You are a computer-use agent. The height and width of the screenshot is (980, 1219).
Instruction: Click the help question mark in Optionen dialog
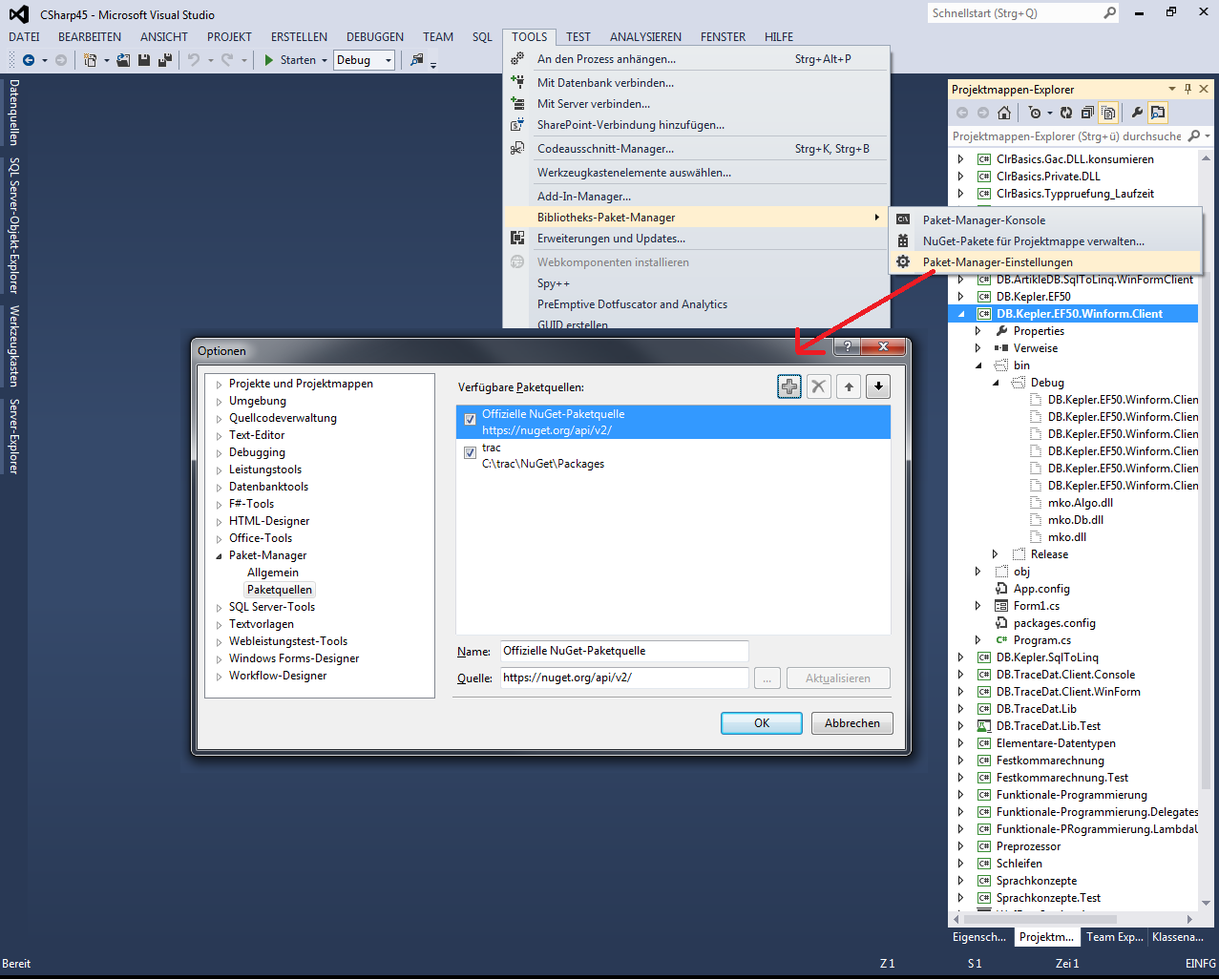click(x=847, y=347)
